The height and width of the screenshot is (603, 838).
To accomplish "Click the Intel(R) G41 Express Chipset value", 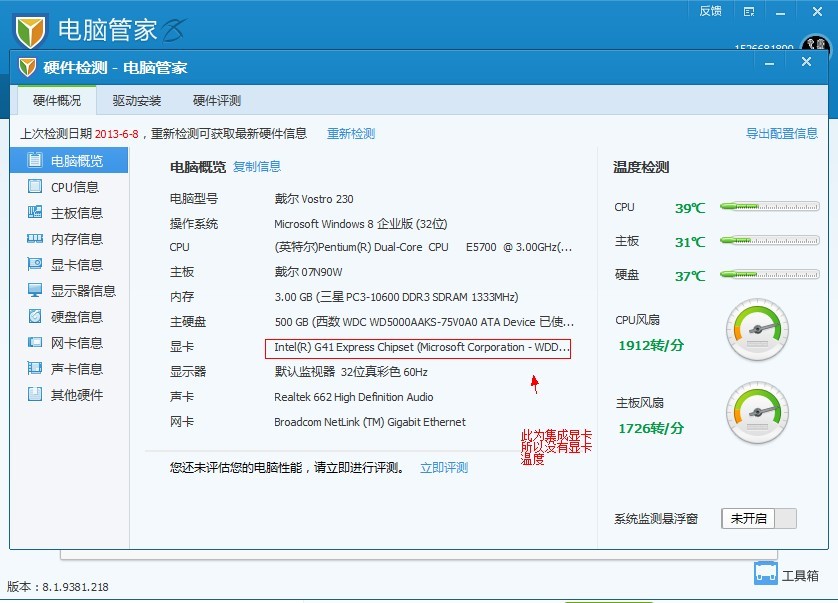I will point(422,347).
